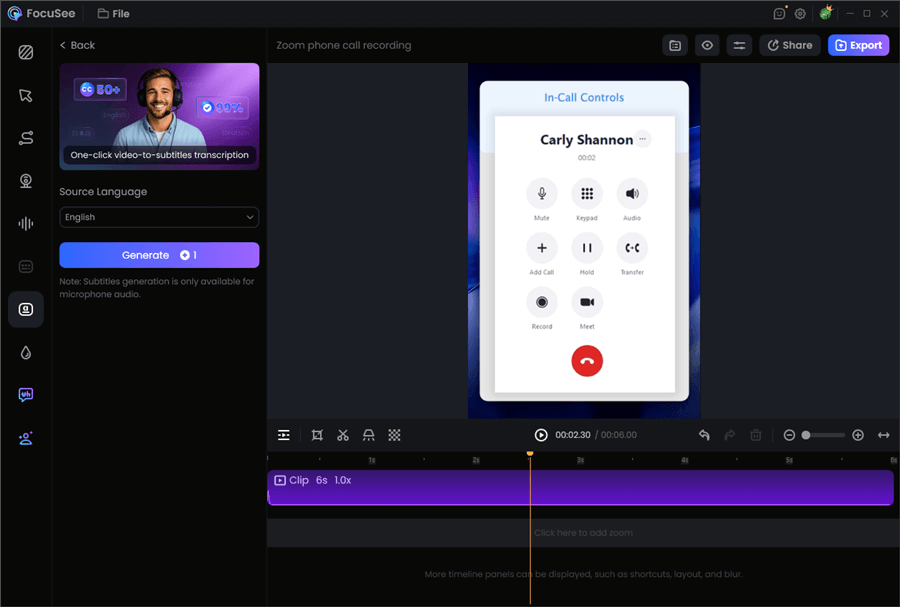Split the clip with the Scissors tool
This screenshot has width=900, height=607.
[x=343, y=434]
